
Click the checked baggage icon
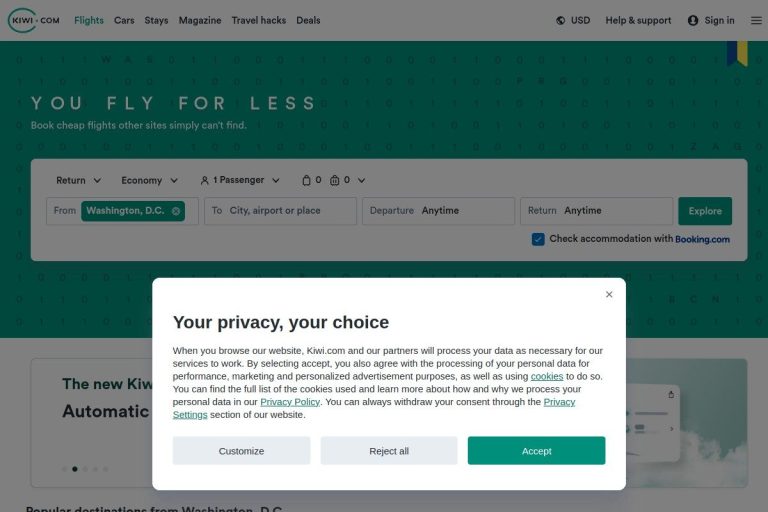click(x=335, y=181)
